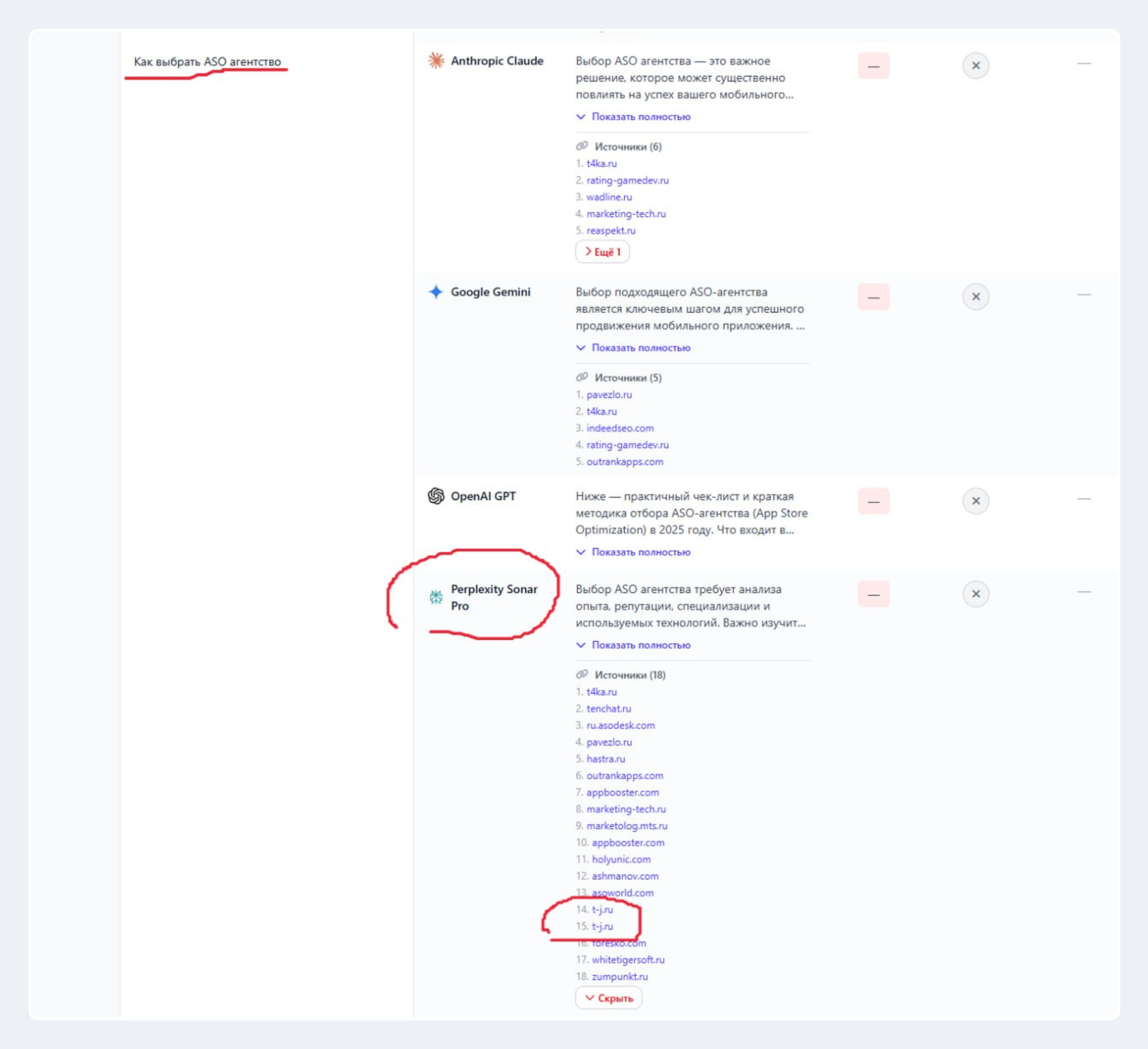
Task: Toggle pink minus badge in Claude row
Action: coord(873,66)
